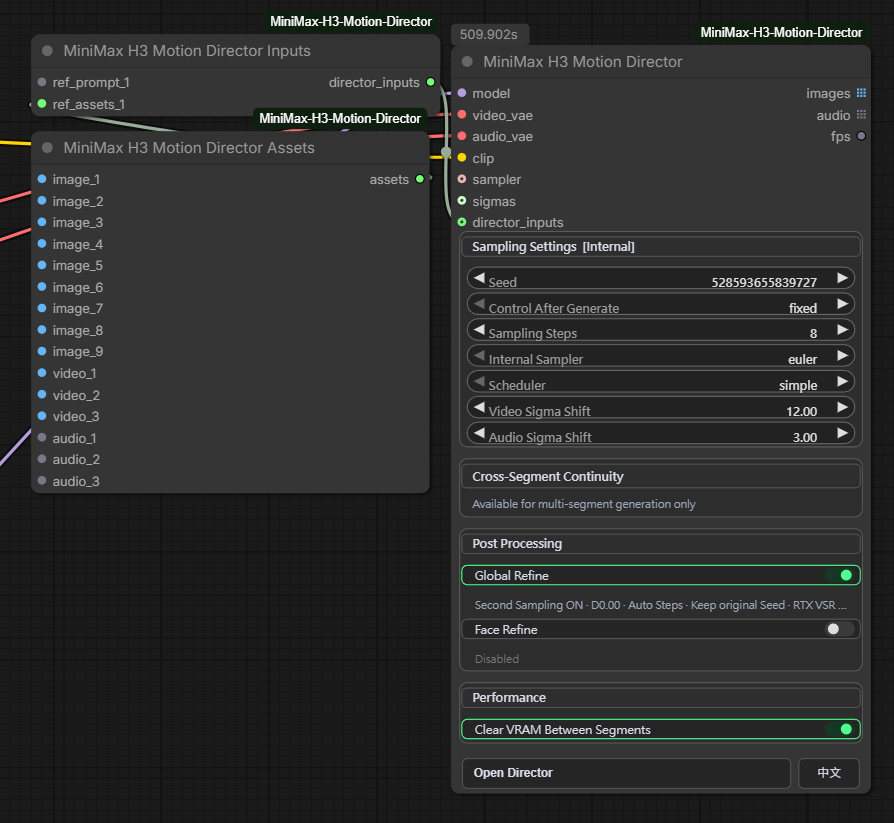Viewport: 894px width, 823px height.
Task: Click the audio_2 input socket dot
Action: [x=42, y=459]
